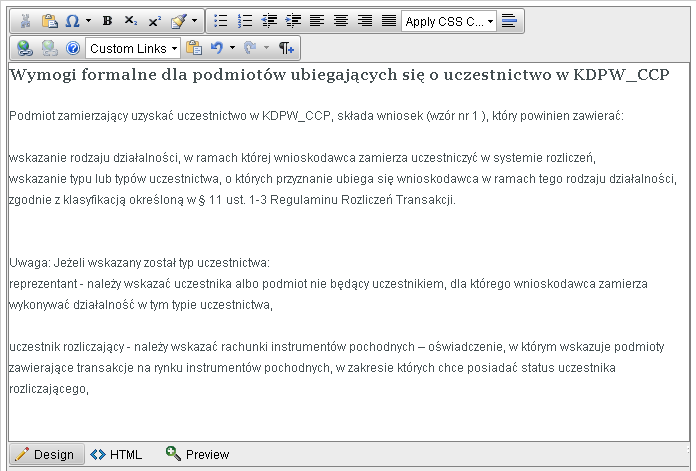Expand the redo history dropdown arrow
This screenshot has width=696, height=471.
coord(266,48)
